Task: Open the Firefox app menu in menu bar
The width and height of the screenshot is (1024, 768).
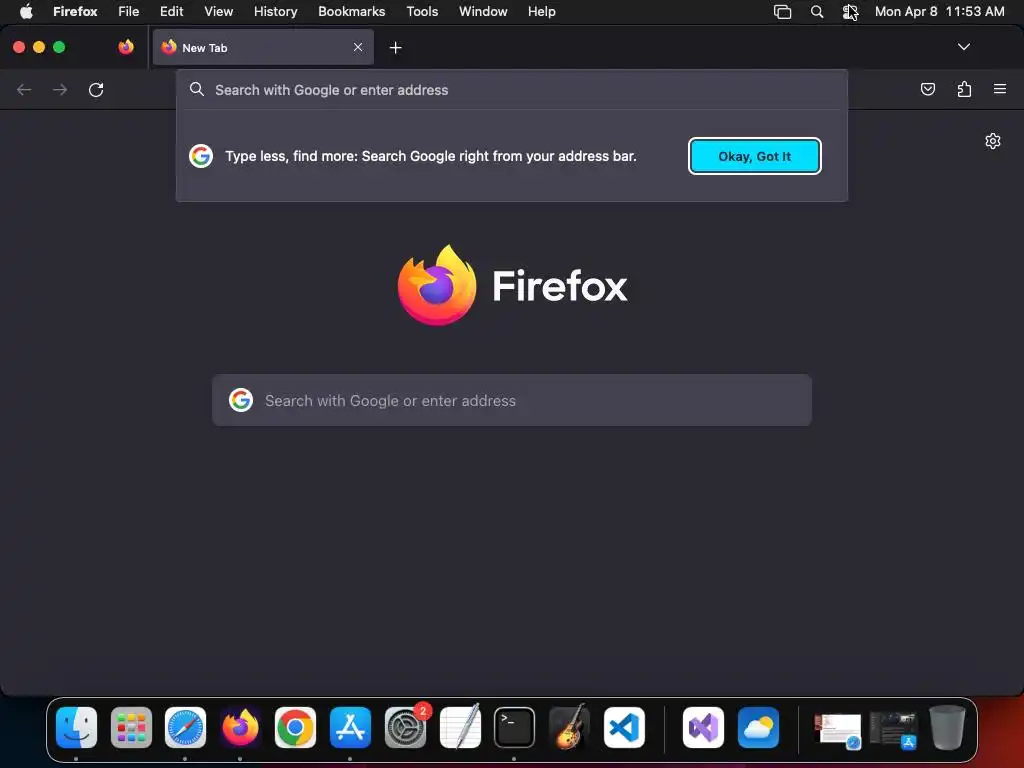Action: tap(75, 12)
